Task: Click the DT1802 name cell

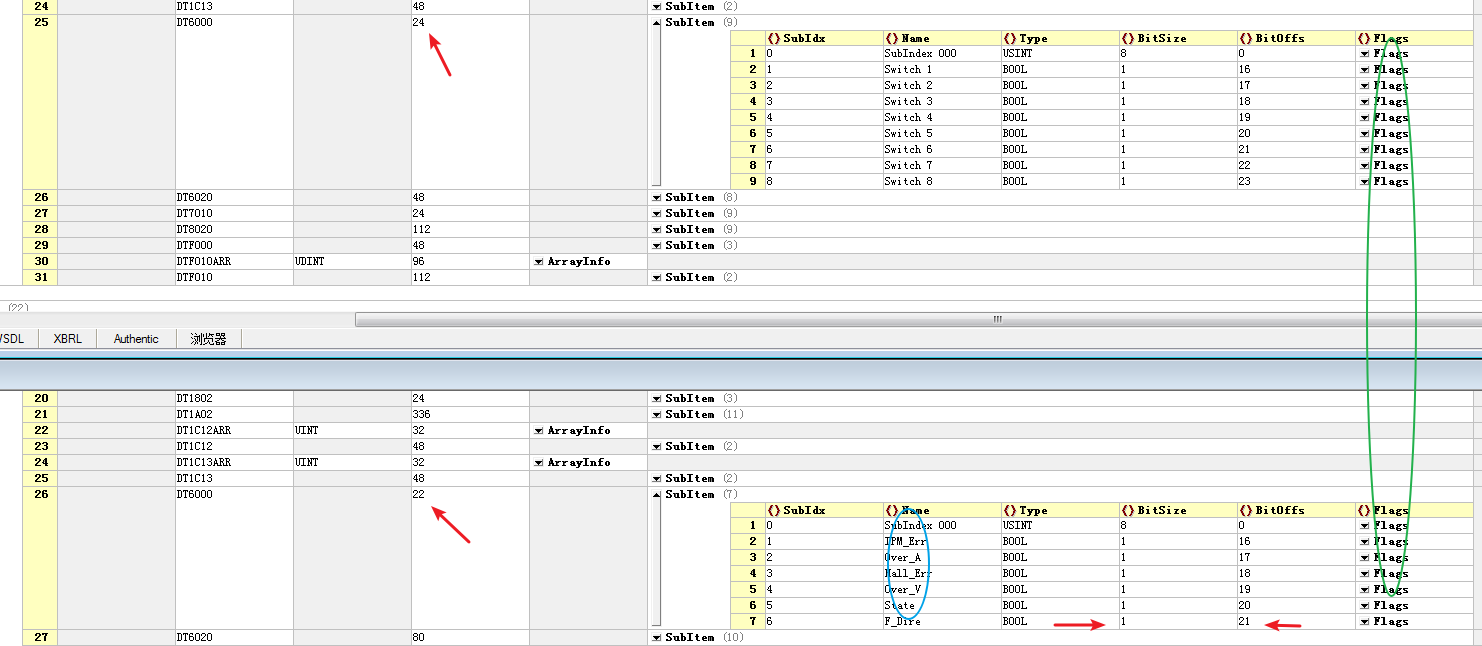Action: [x=234, y=399]
